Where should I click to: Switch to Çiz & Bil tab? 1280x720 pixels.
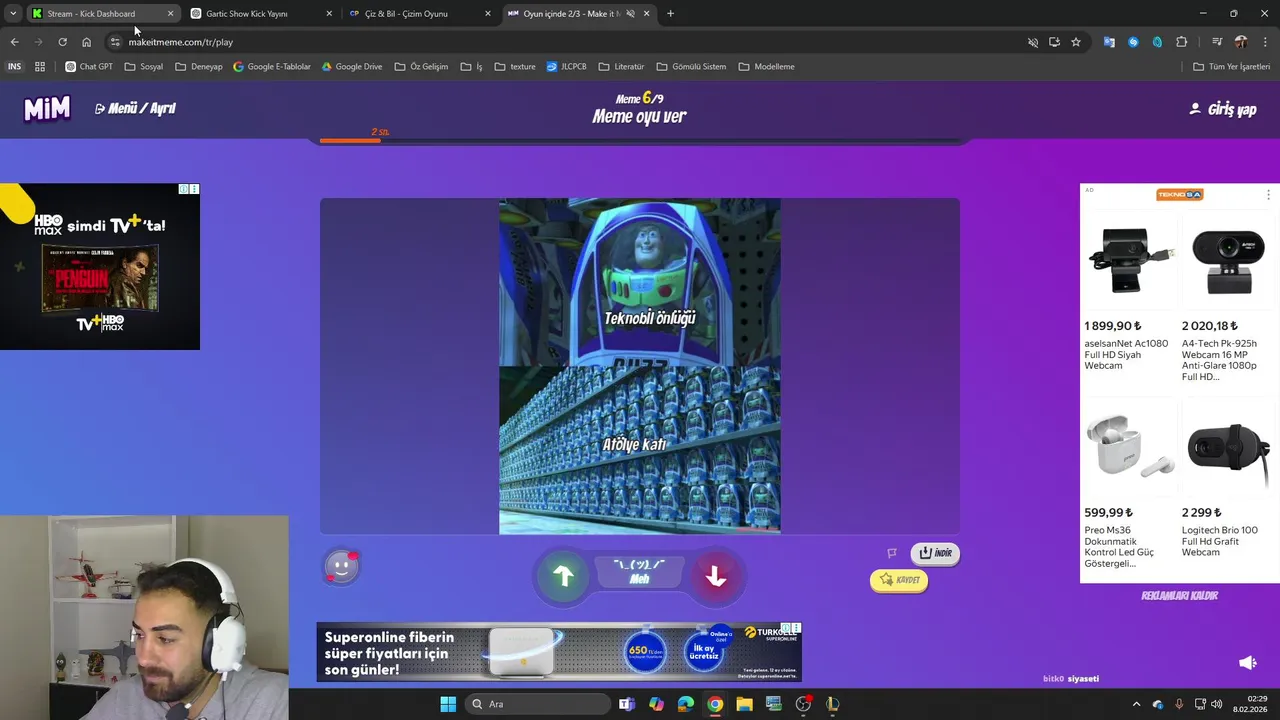coord(417,14)
